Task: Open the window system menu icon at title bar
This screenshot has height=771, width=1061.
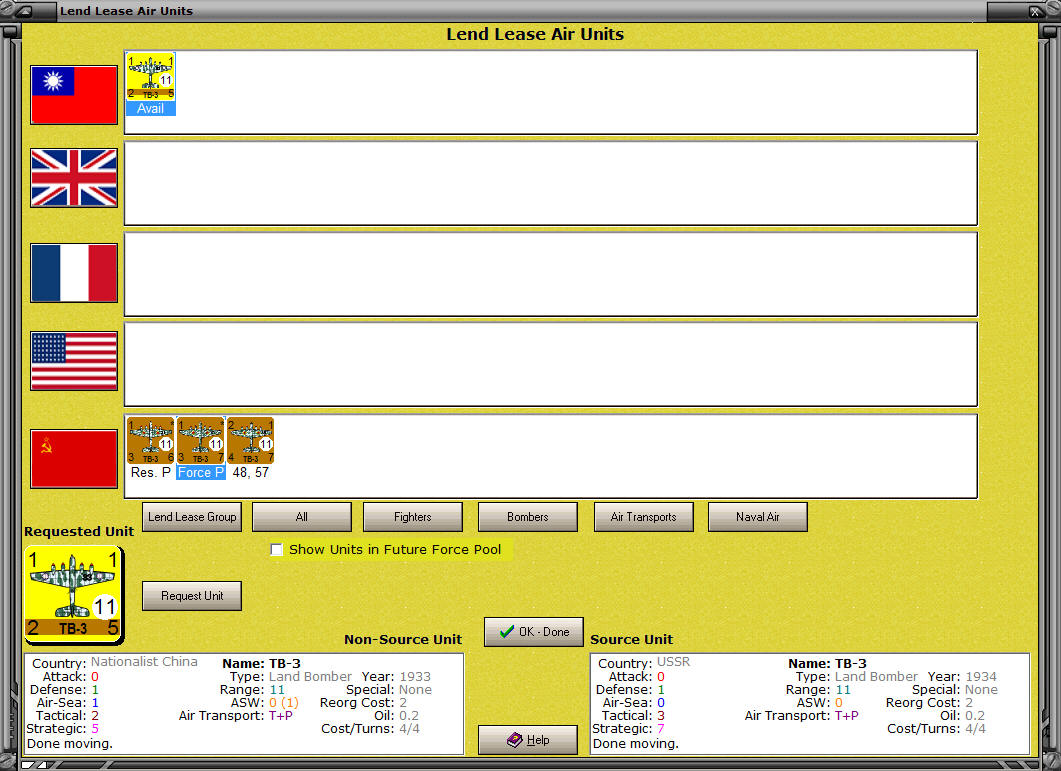Action: coord(25,11)
